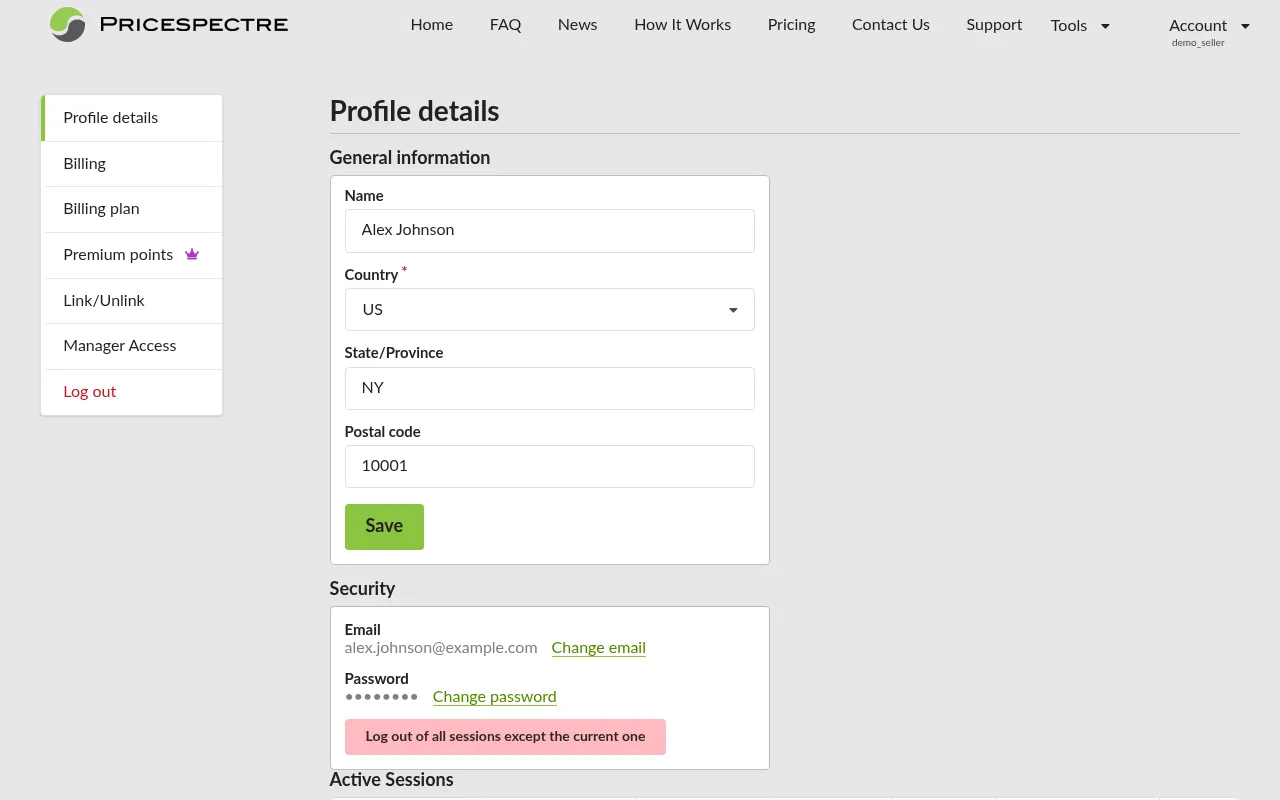
Task: Click the Postal code field
Action: [x=549, y=466]
